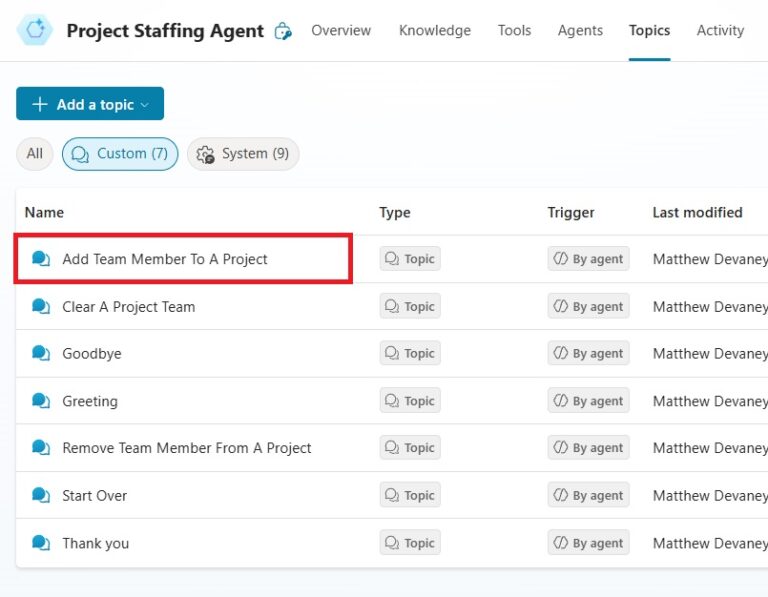Open the Add a topic dropdown
This screenshot has width=768, height=597.
(90, 104)
